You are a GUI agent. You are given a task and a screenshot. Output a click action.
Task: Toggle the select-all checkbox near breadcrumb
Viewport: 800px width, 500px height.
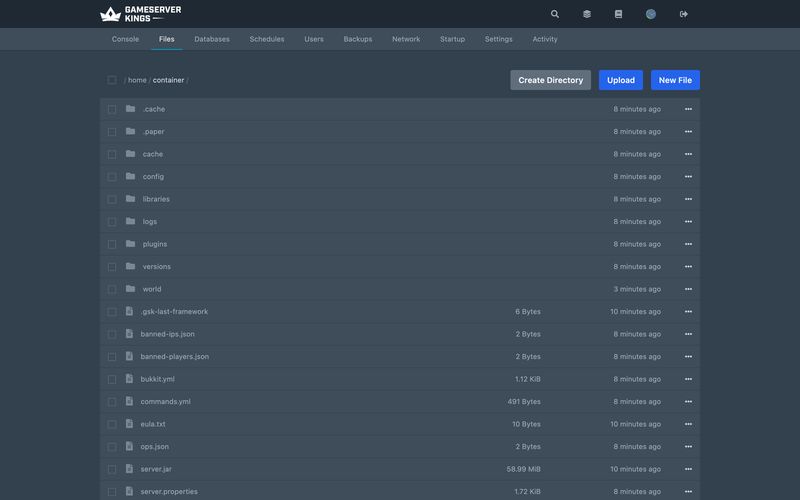(112, 80)
